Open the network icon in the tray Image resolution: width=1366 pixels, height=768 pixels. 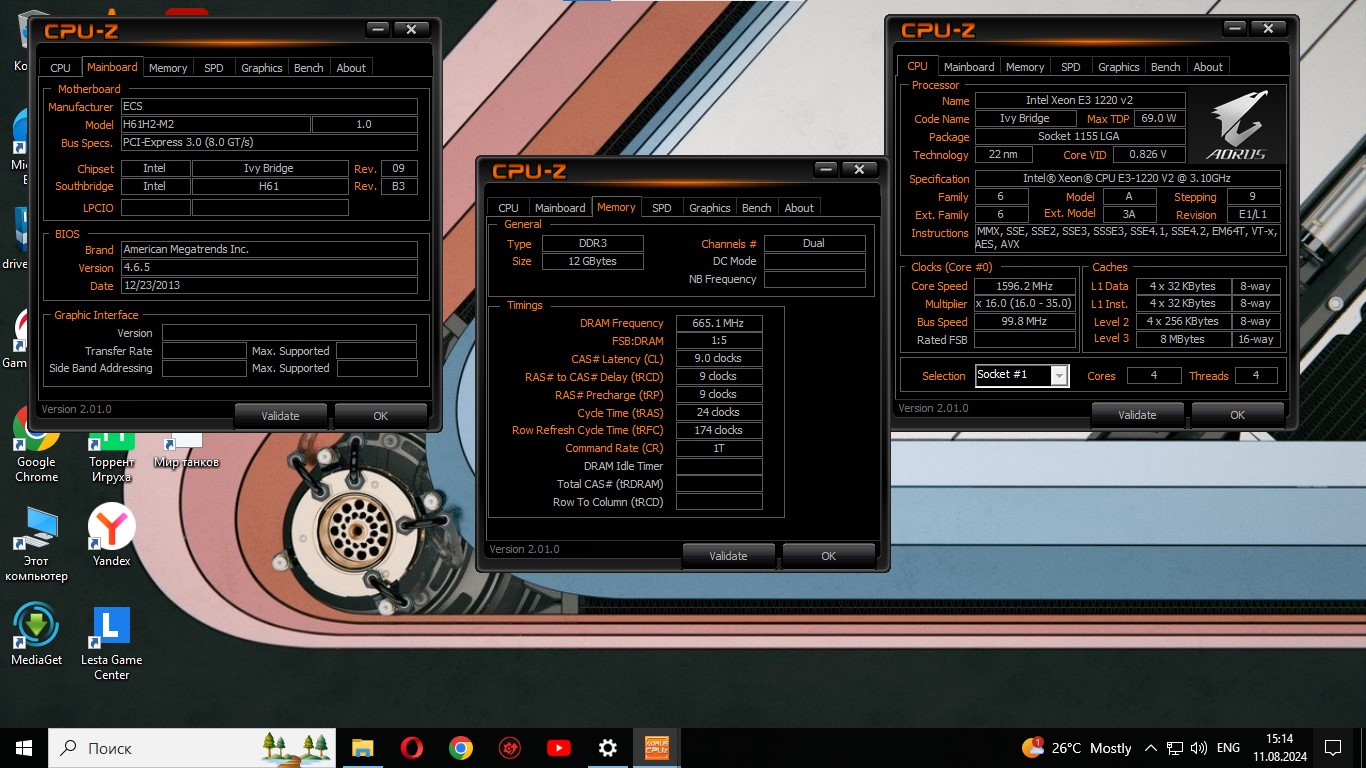[1176, 748]
